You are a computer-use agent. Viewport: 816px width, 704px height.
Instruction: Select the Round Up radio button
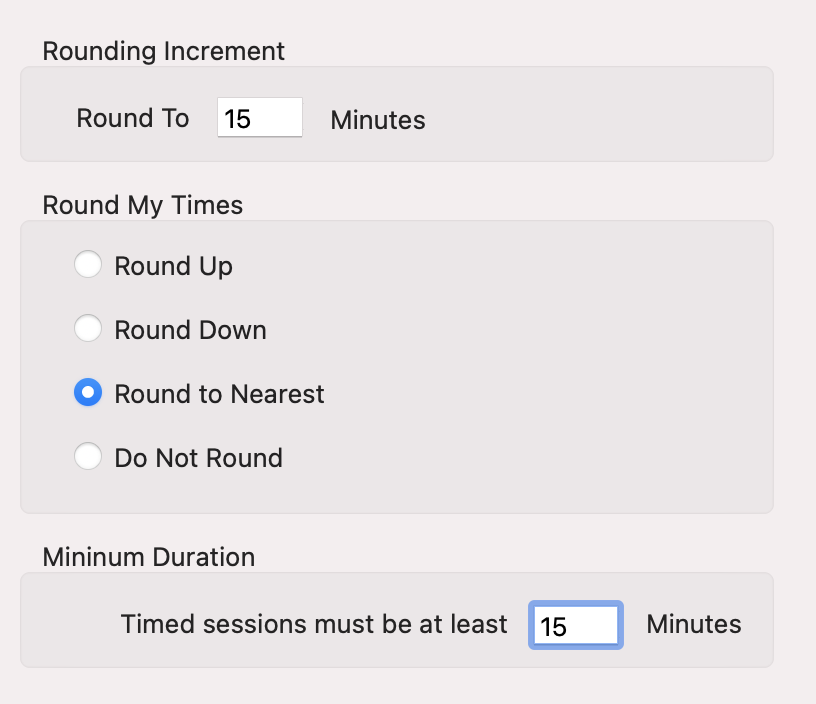click(88, 265)
